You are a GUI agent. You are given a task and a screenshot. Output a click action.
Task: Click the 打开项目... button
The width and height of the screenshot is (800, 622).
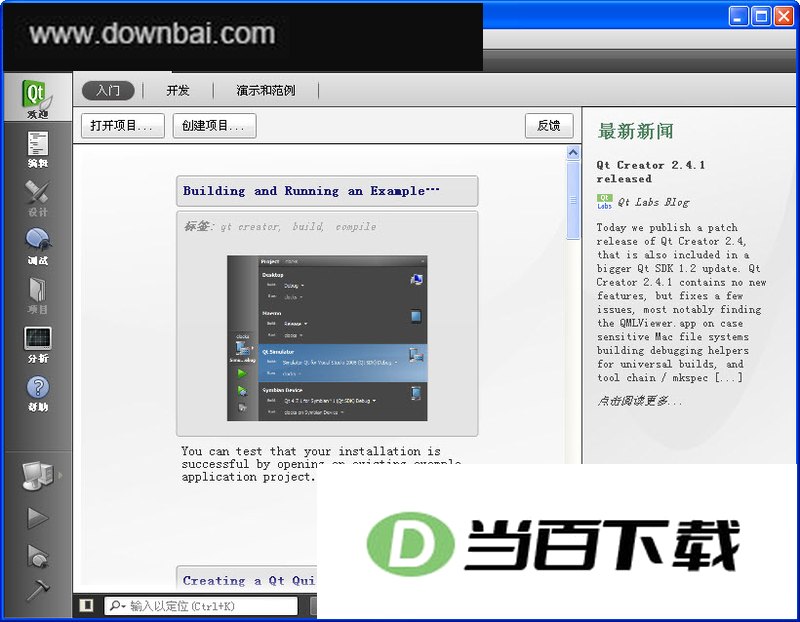[122, 126]
